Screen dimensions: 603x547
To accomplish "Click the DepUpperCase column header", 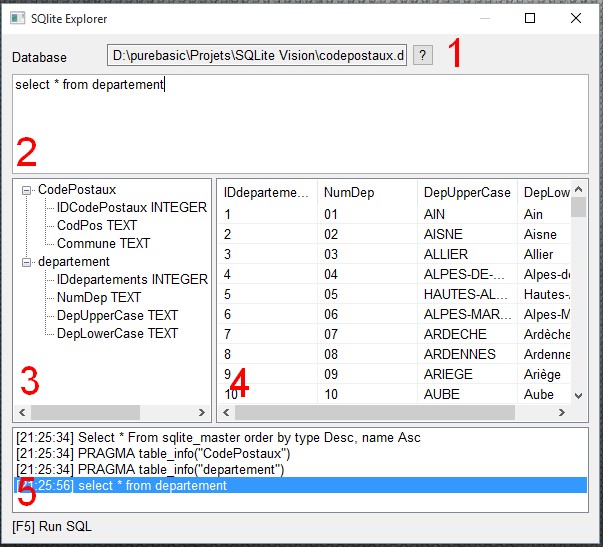I will [467, 193].
